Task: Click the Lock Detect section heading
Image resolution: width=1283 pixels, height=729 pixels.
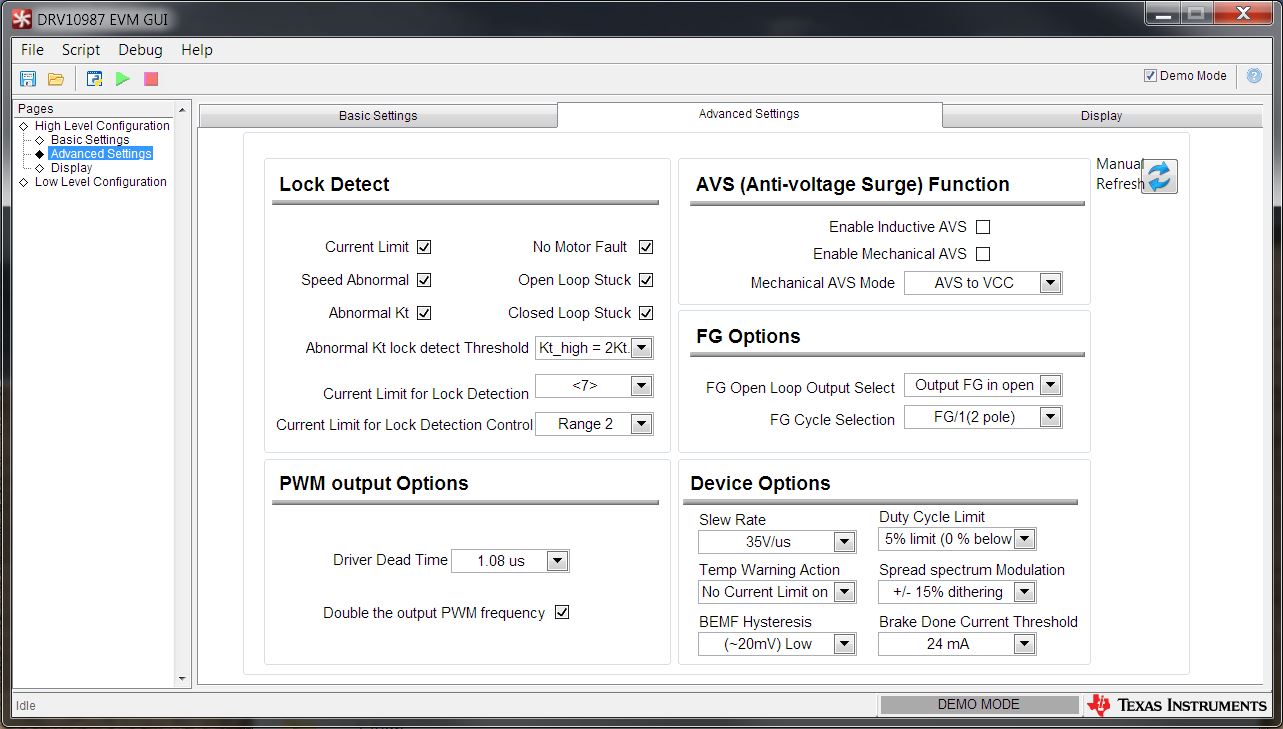Action: pos(334,185)
